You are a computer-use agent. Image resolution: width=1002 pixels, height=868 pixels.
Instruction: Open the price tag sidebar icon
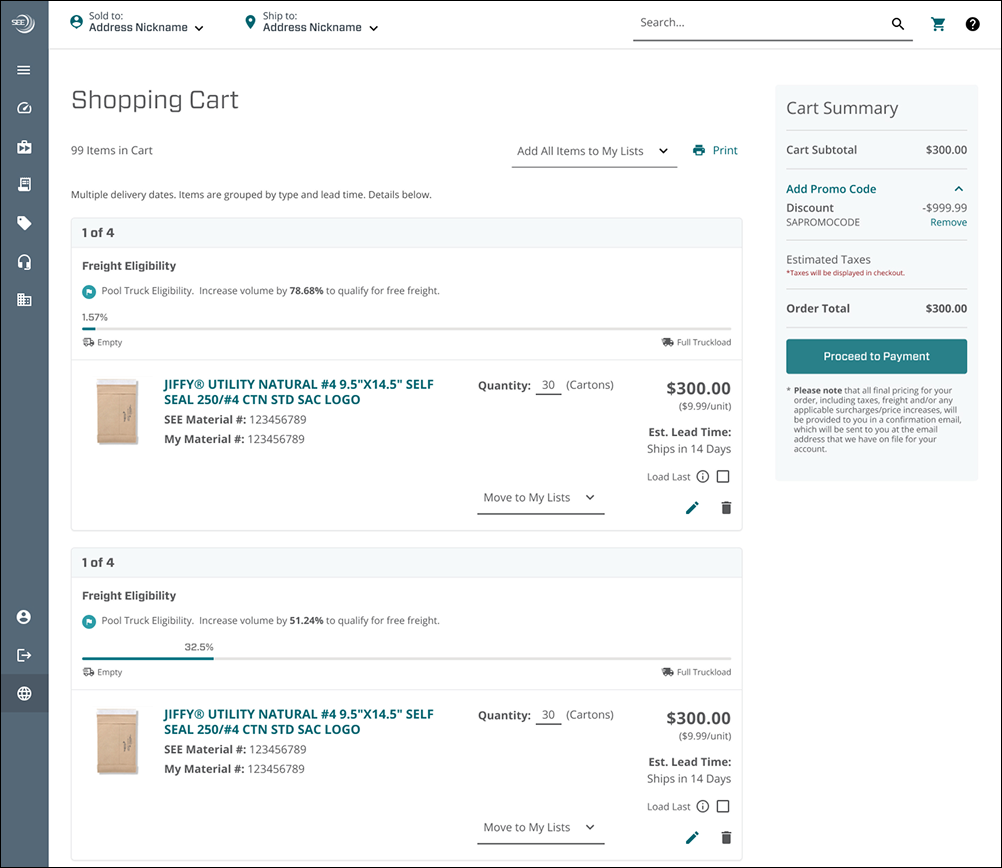pyautogui.click(x=24, y=223)
